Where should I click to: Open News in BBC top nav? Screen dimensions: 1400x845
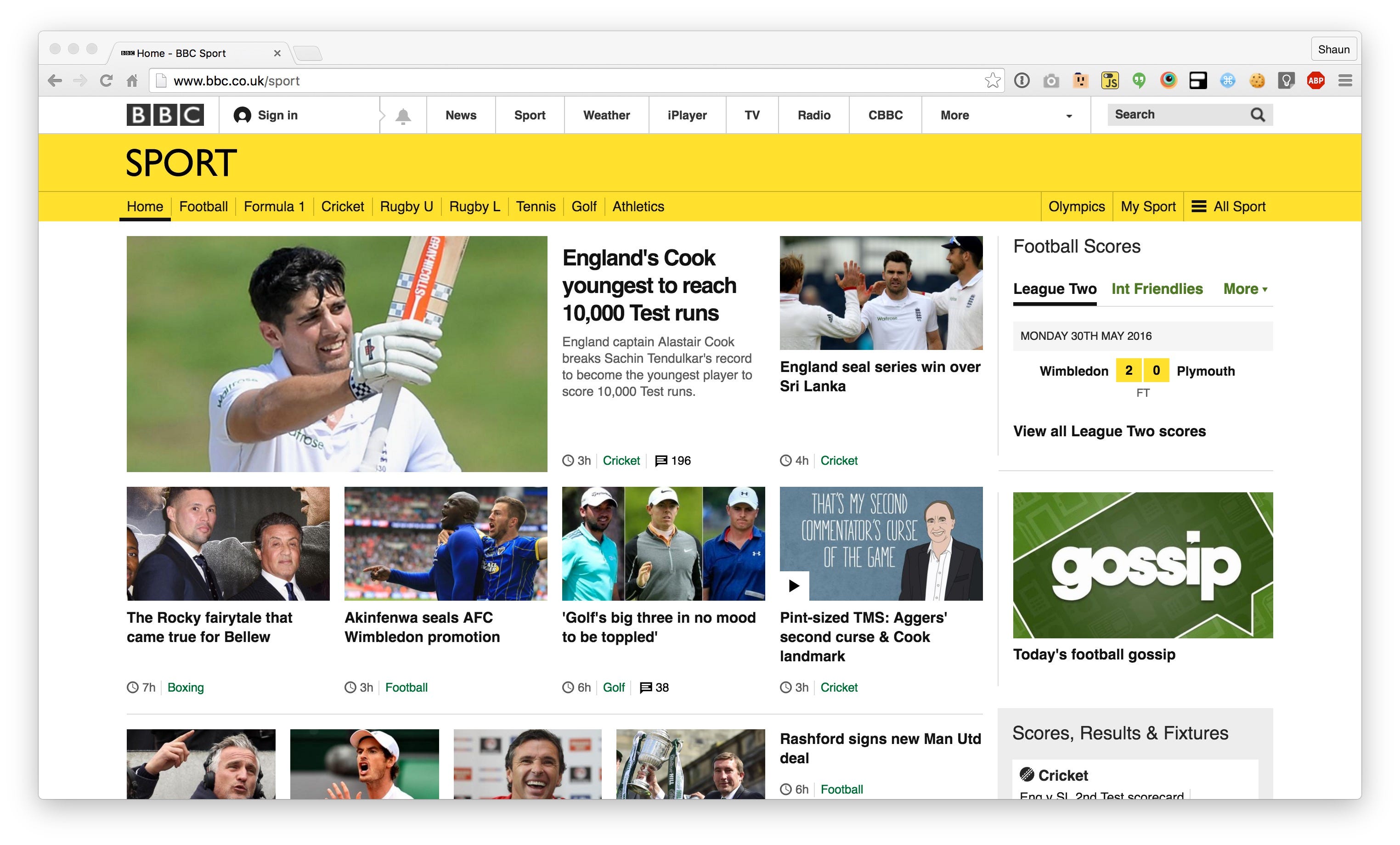coord(461,115)
